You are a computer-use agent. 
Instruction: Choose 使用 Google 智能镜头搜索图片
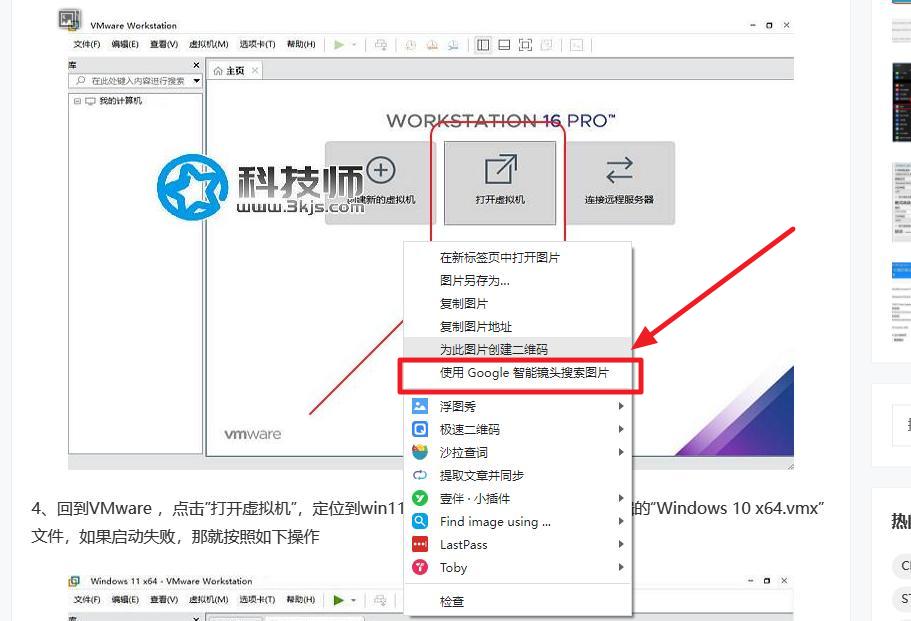click(518, 372)
